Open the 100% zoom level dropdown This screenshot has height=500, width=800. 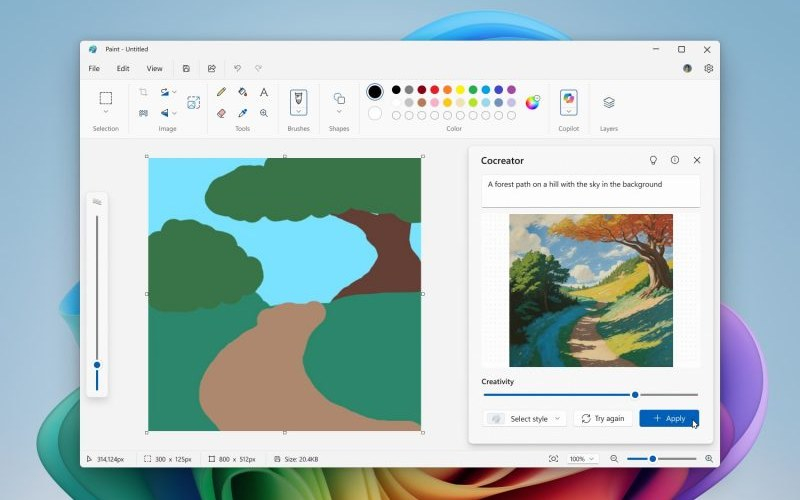tap(580, 459)
